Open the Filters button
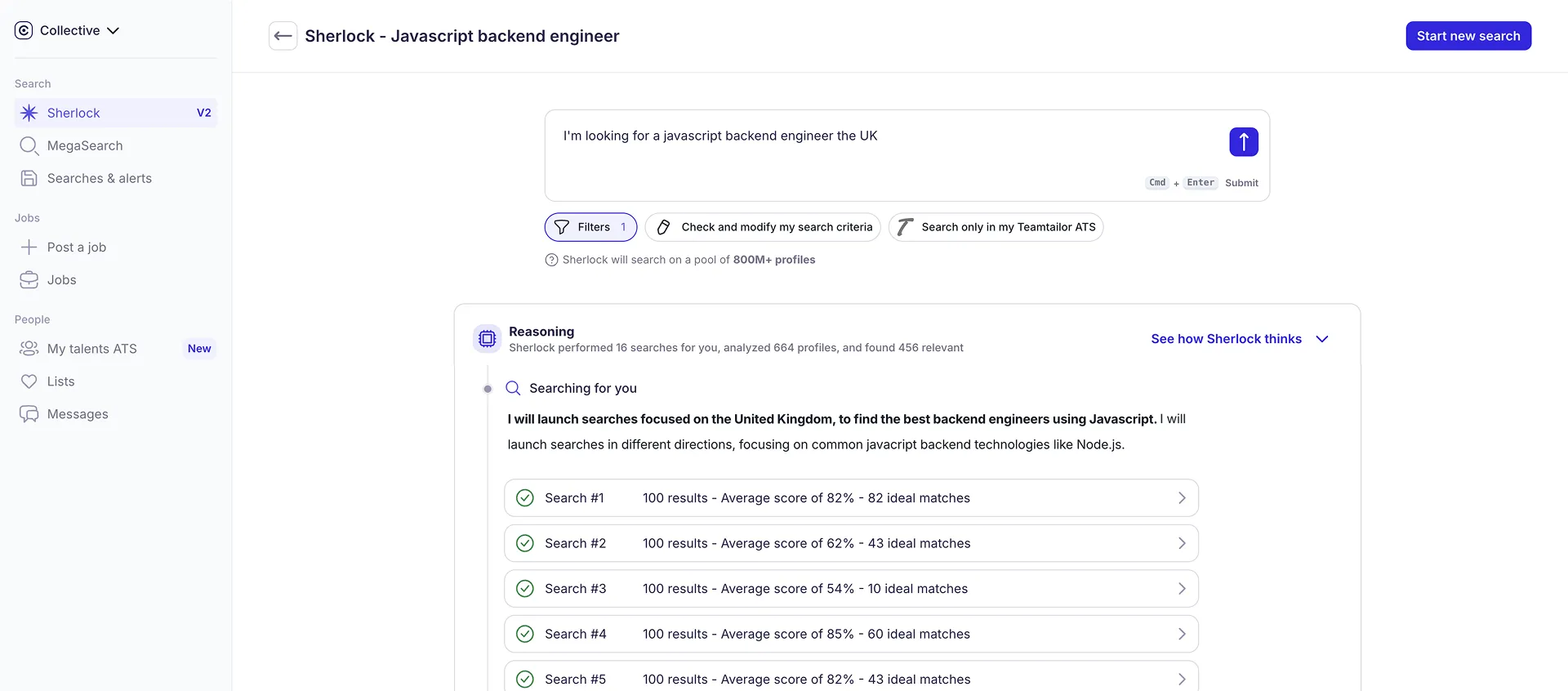The width and height of the screenshot is (1568, 691). tap(590, 227)
